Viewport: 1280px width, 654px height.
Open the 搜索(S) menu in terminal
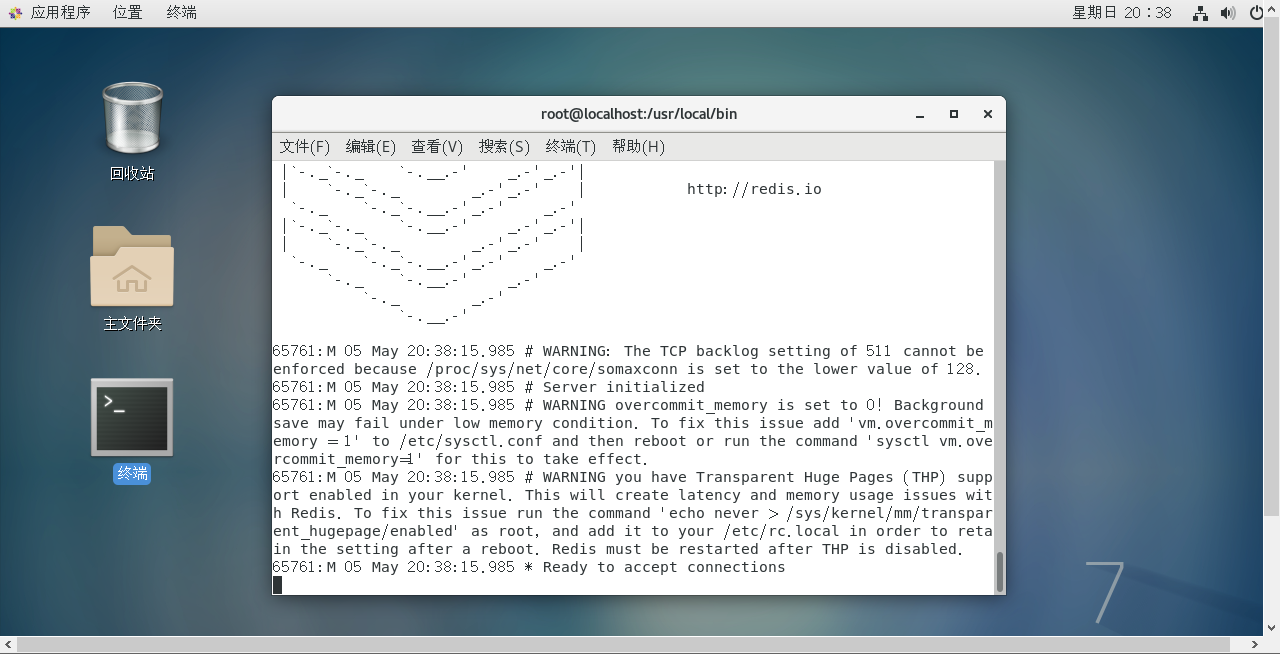pyautogui.click(x=504, y=146)
